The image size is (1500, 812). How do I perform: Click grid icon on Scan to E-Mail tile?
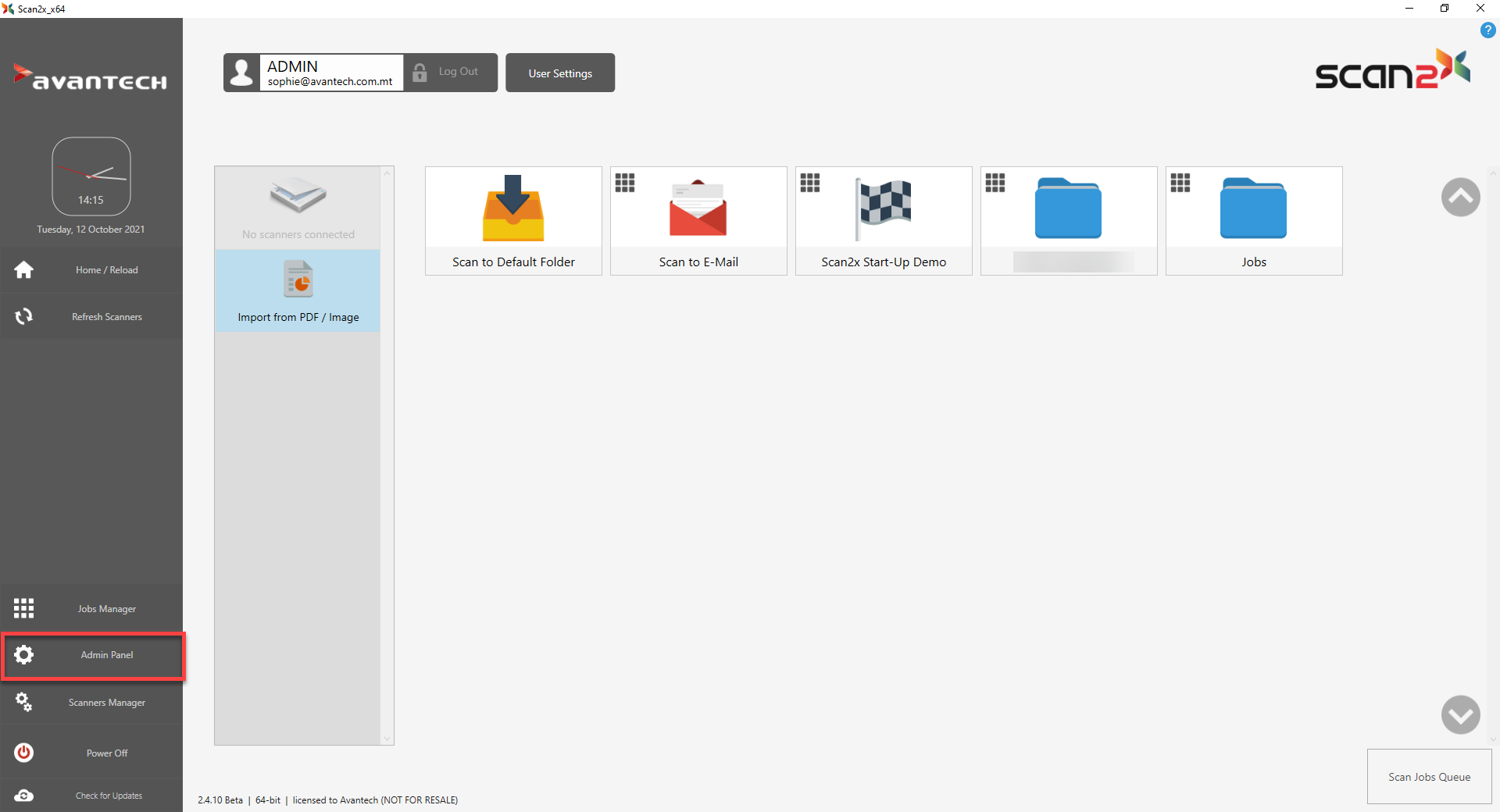[625, 183]
